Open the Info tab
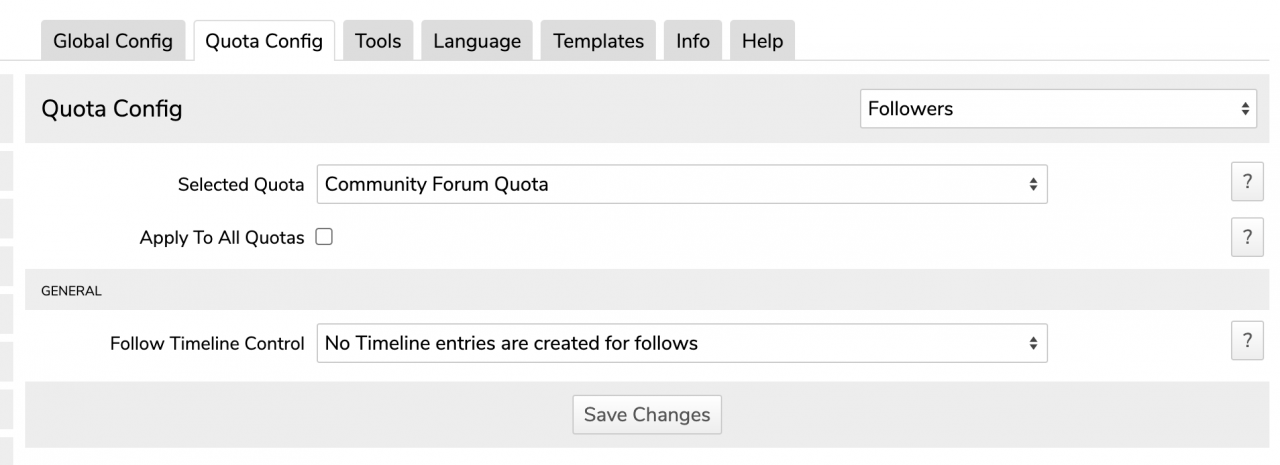Screen dimensions: 1280x465 [x=692, y=41]
